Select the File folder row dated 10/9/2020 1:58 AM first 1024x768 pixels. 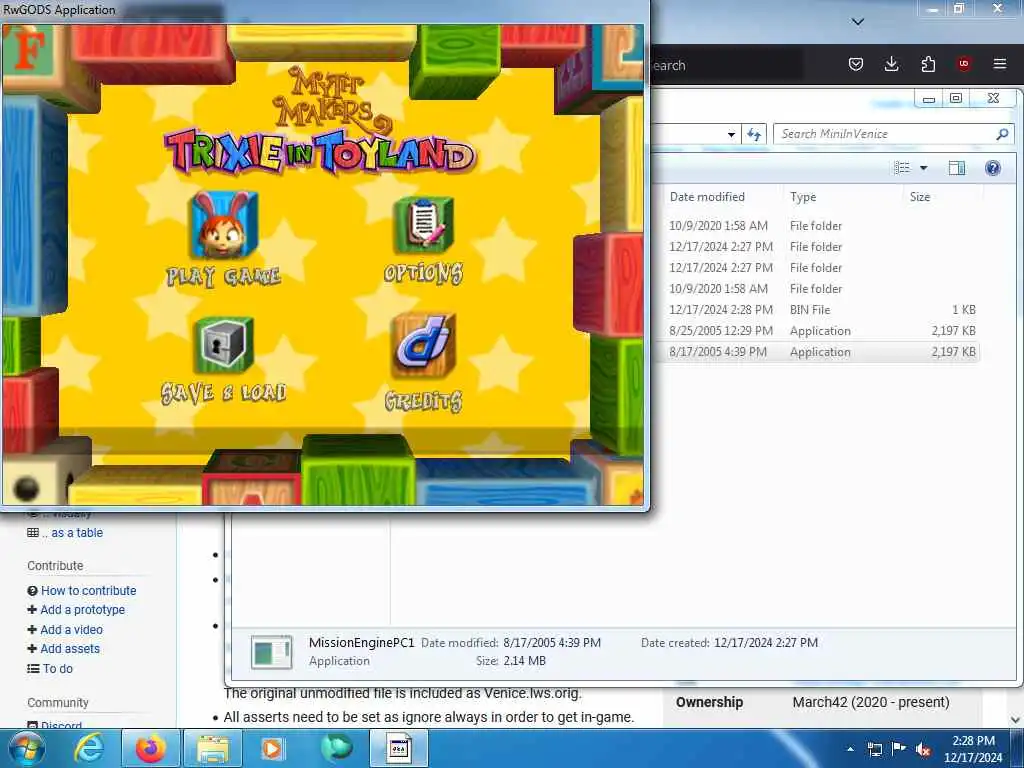pyautogui.click(x=822, y=225)
